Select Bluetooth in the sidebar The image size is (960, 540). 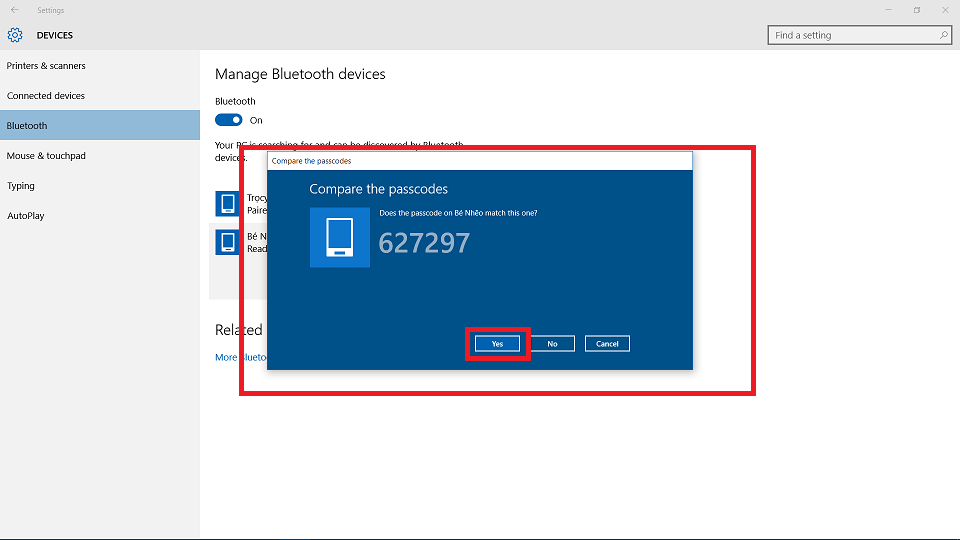[100, 126]
